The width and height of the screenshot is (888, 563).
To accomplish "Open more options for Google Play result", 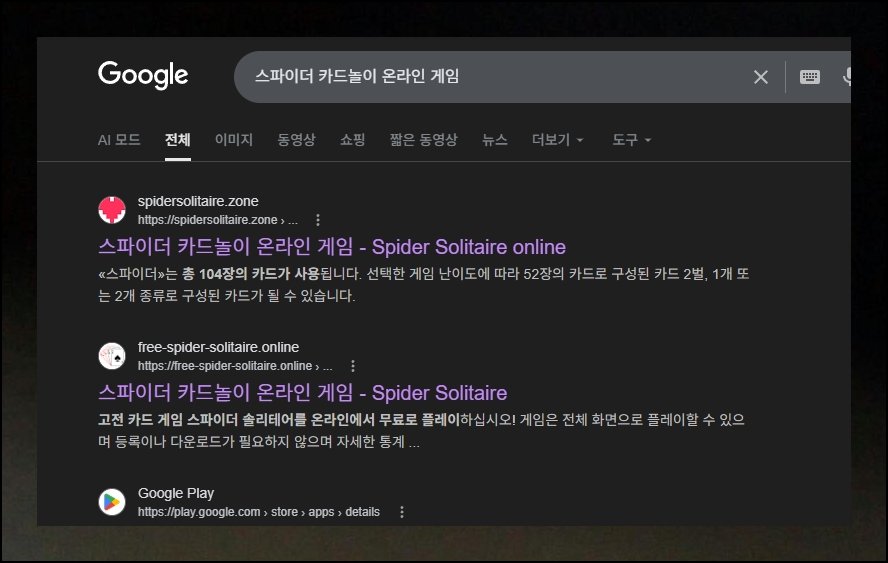I will click(402, 512).
